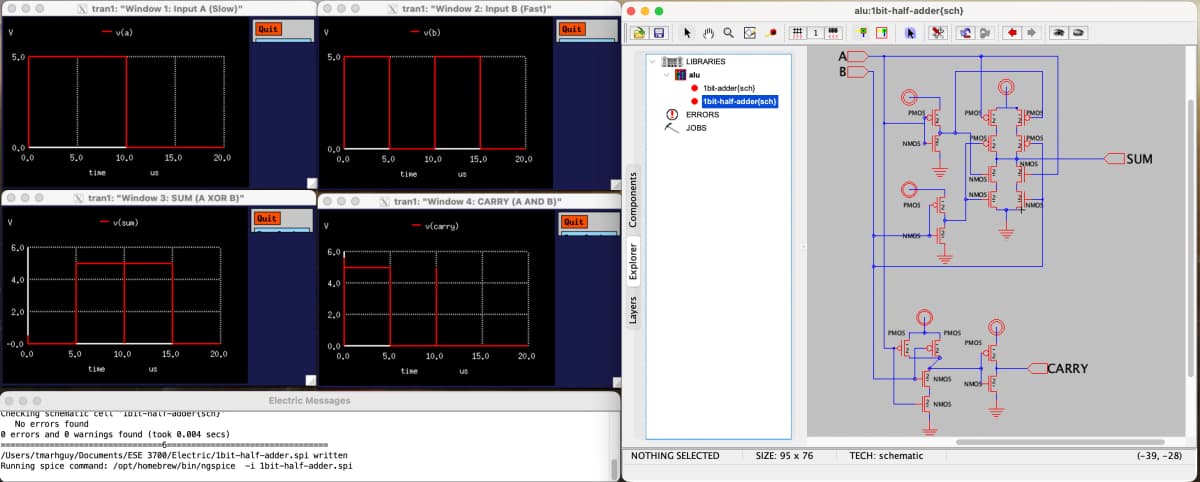The width and height of the screenshot is (1200, 482).
Task: Collapse the alu library node
Action: click(666, 75)
